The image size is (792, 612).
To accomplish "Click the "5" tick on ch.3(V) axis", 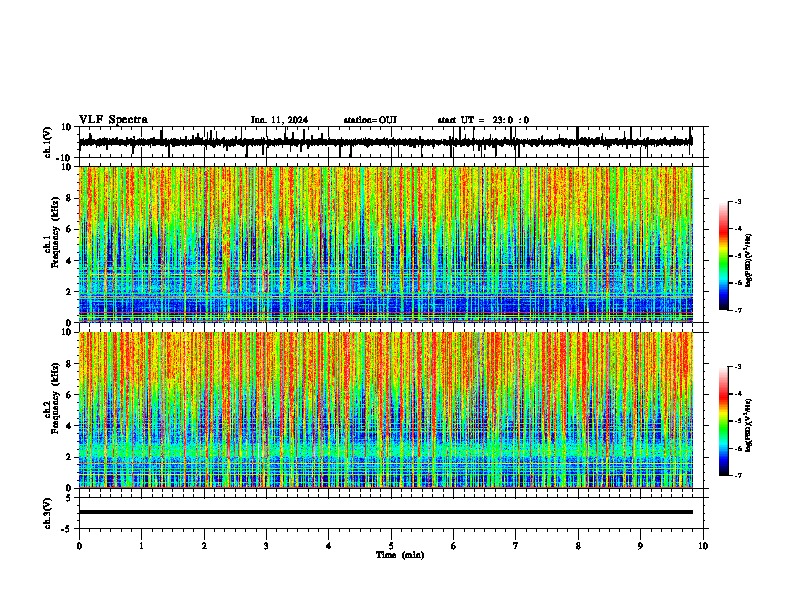I will click(69, 498).
